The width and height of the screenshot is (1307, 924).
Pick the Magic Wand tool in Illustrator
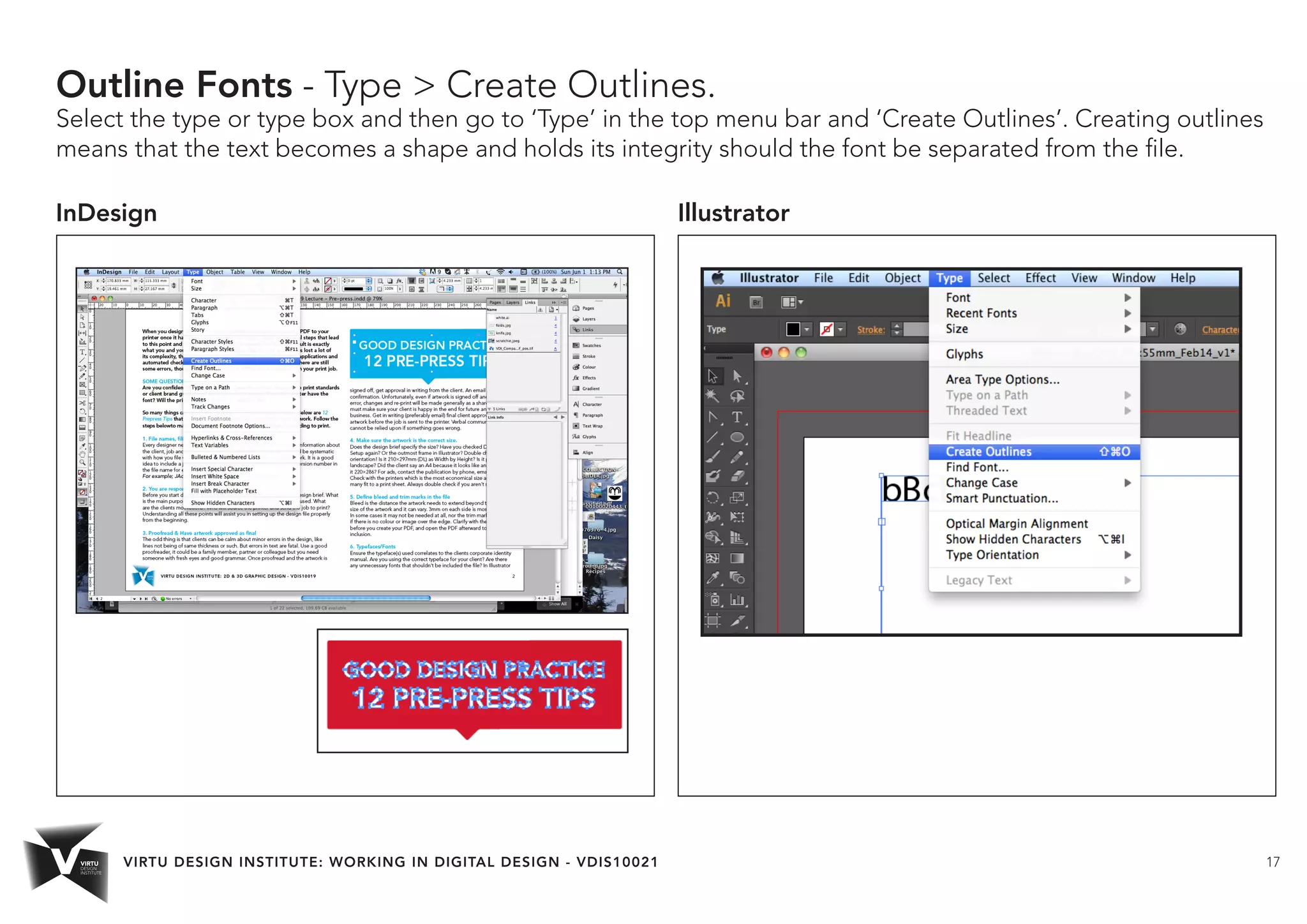click(713, 396)
